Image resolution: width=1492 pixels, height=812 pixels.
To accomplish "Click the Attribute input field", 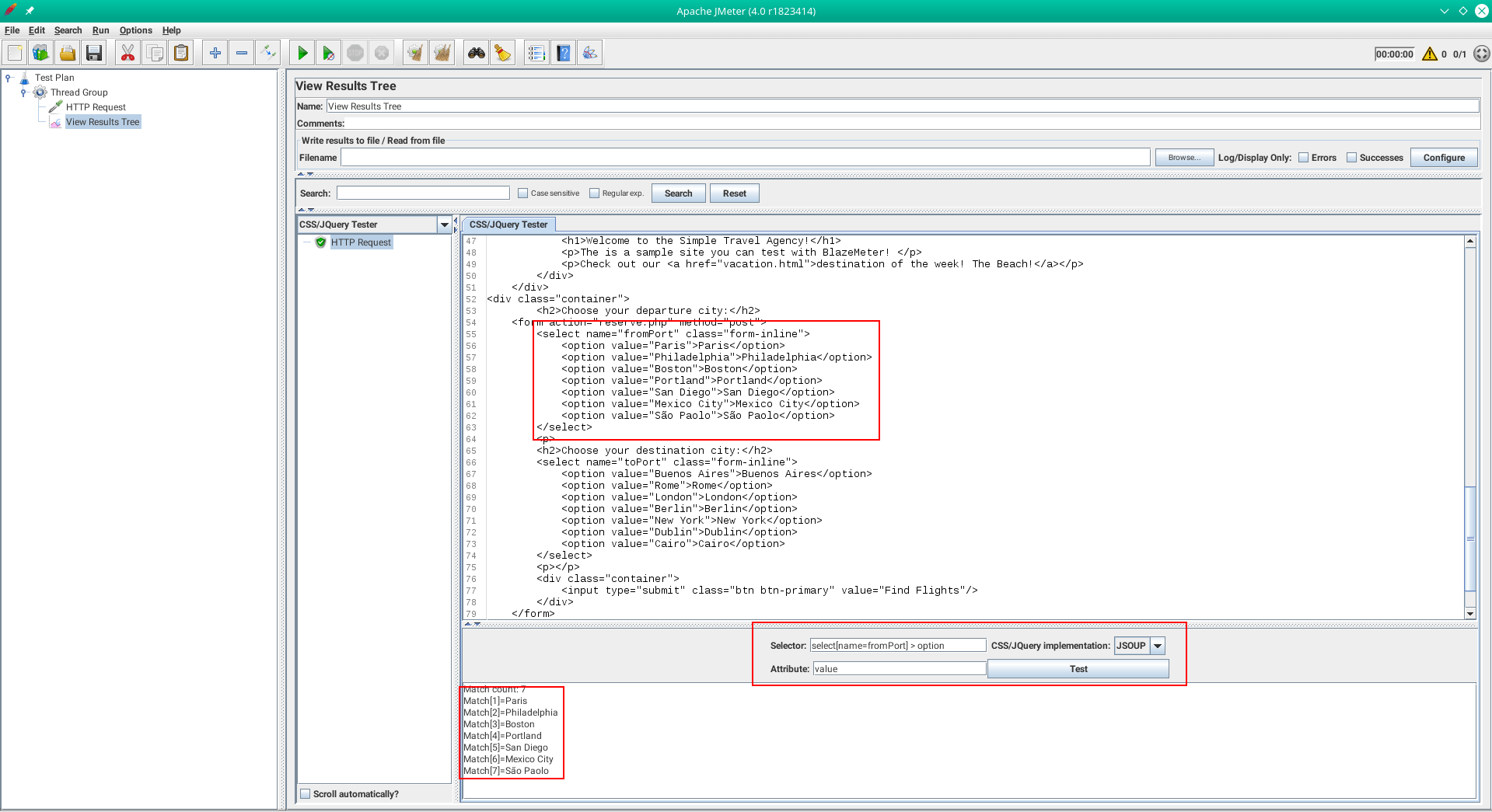I will (x=900, y=669).
